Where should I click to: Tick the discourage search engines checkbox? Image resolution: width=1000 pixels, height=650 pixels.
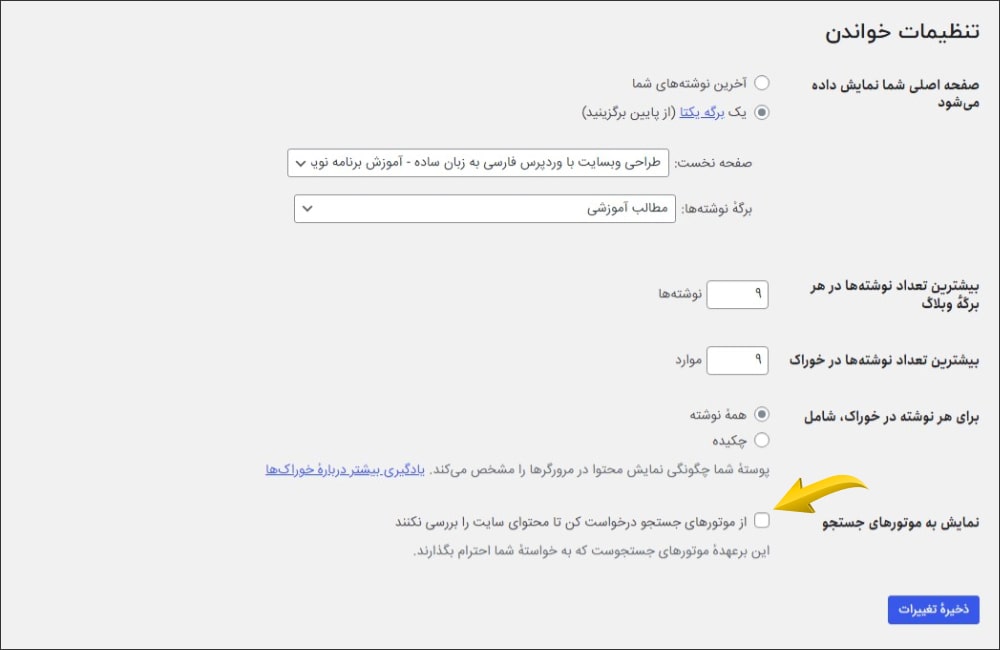tap(761, 521)
